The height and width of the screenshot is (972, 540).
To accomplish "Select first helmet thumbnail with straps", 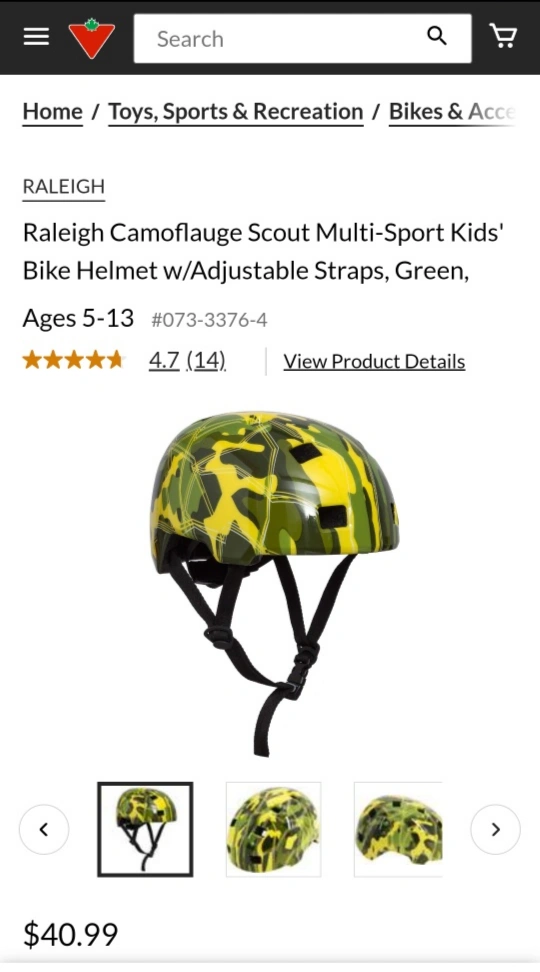I will (x=145, y=829).
